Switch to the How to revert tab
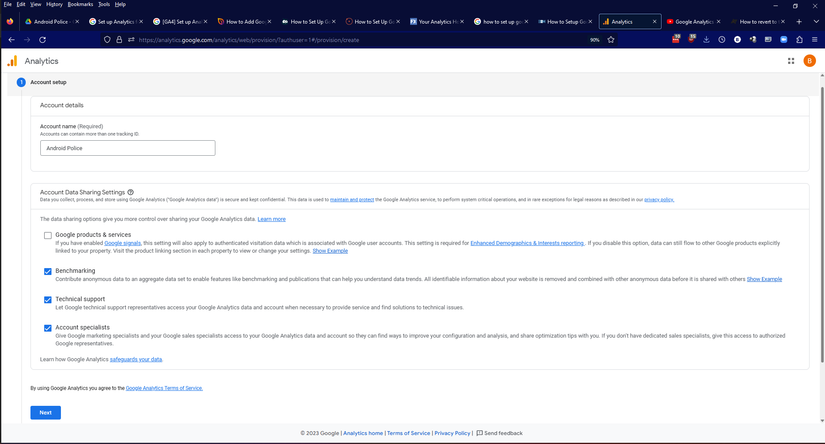825x444 pixels. (757, 22)
